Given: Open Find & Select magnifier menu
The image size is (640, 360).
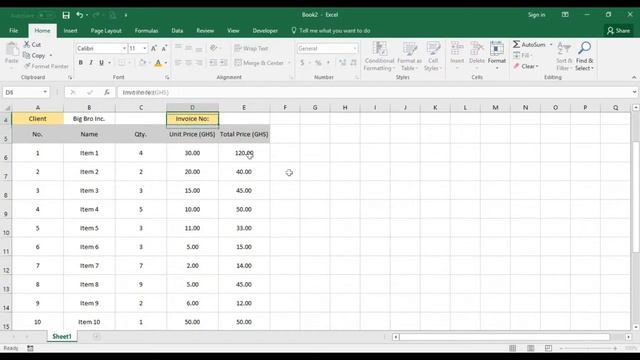Looking at the screenshot, I should [584, 56].
